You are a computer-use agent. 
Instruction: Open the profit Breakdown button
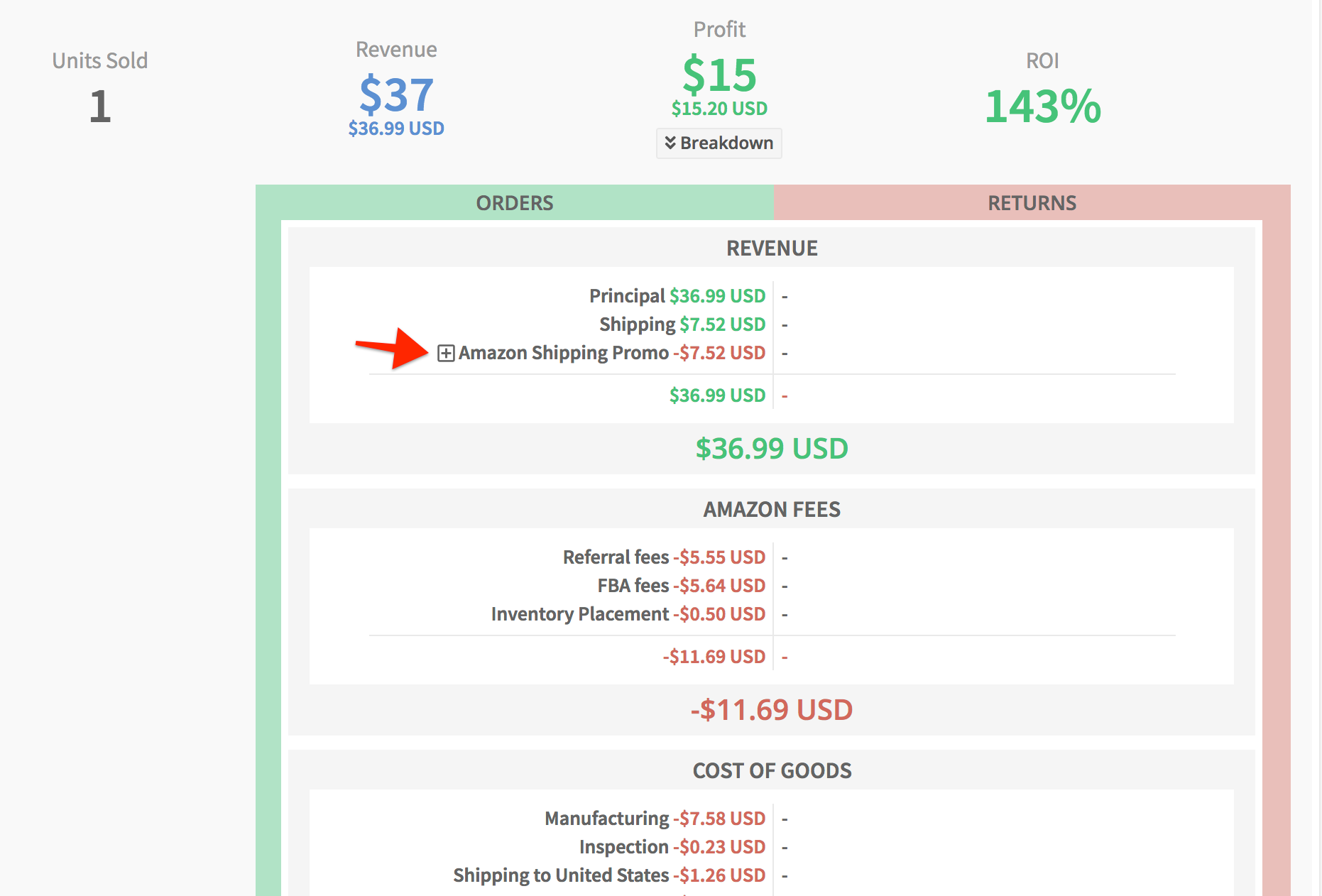tap(719, 143)
